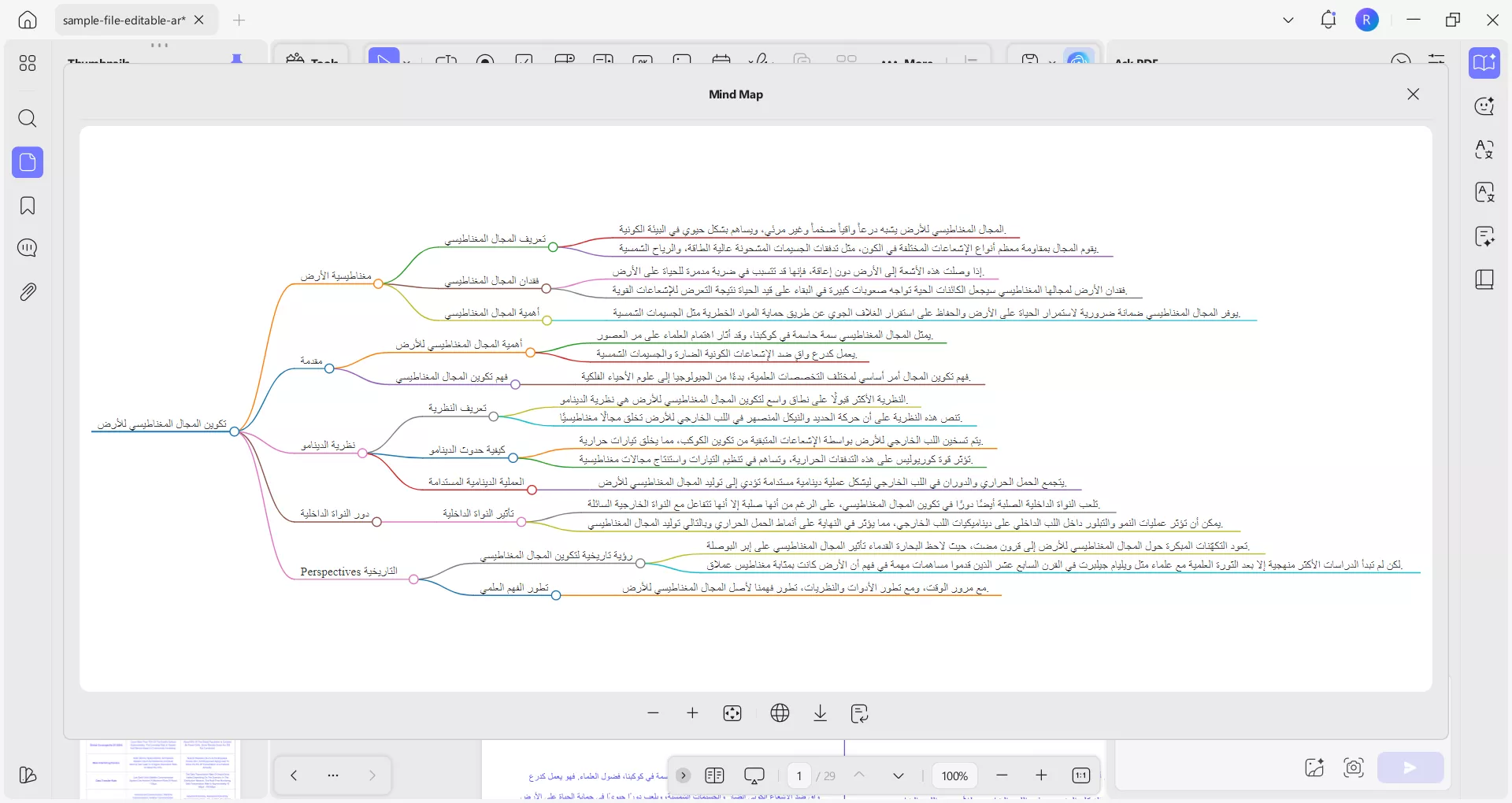Select the 'تأثير النواة الداخلية' node text
This screenshot has height=803, width=1512.
[x=478, y=513]
